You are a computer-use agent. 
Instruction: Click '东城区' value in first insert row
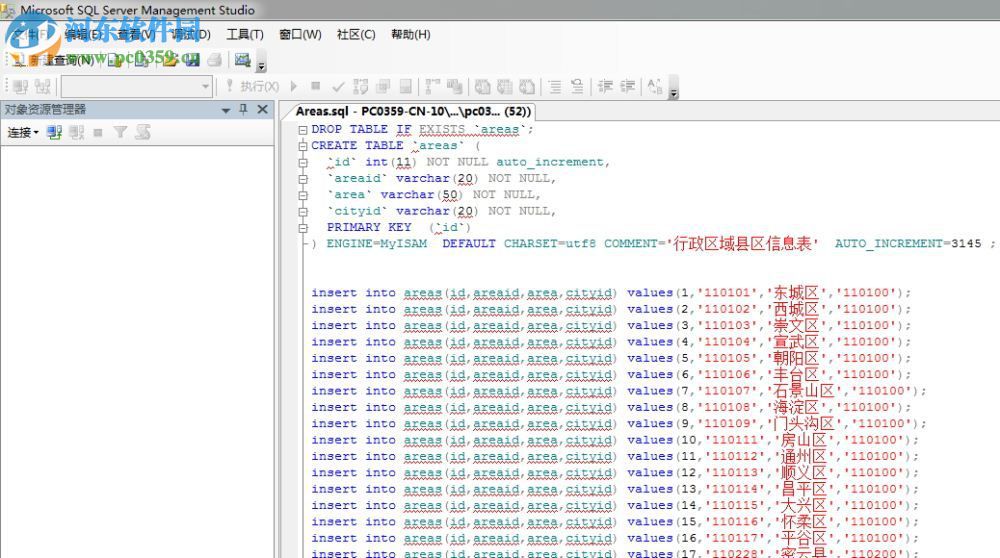click(x=796, y=293)
